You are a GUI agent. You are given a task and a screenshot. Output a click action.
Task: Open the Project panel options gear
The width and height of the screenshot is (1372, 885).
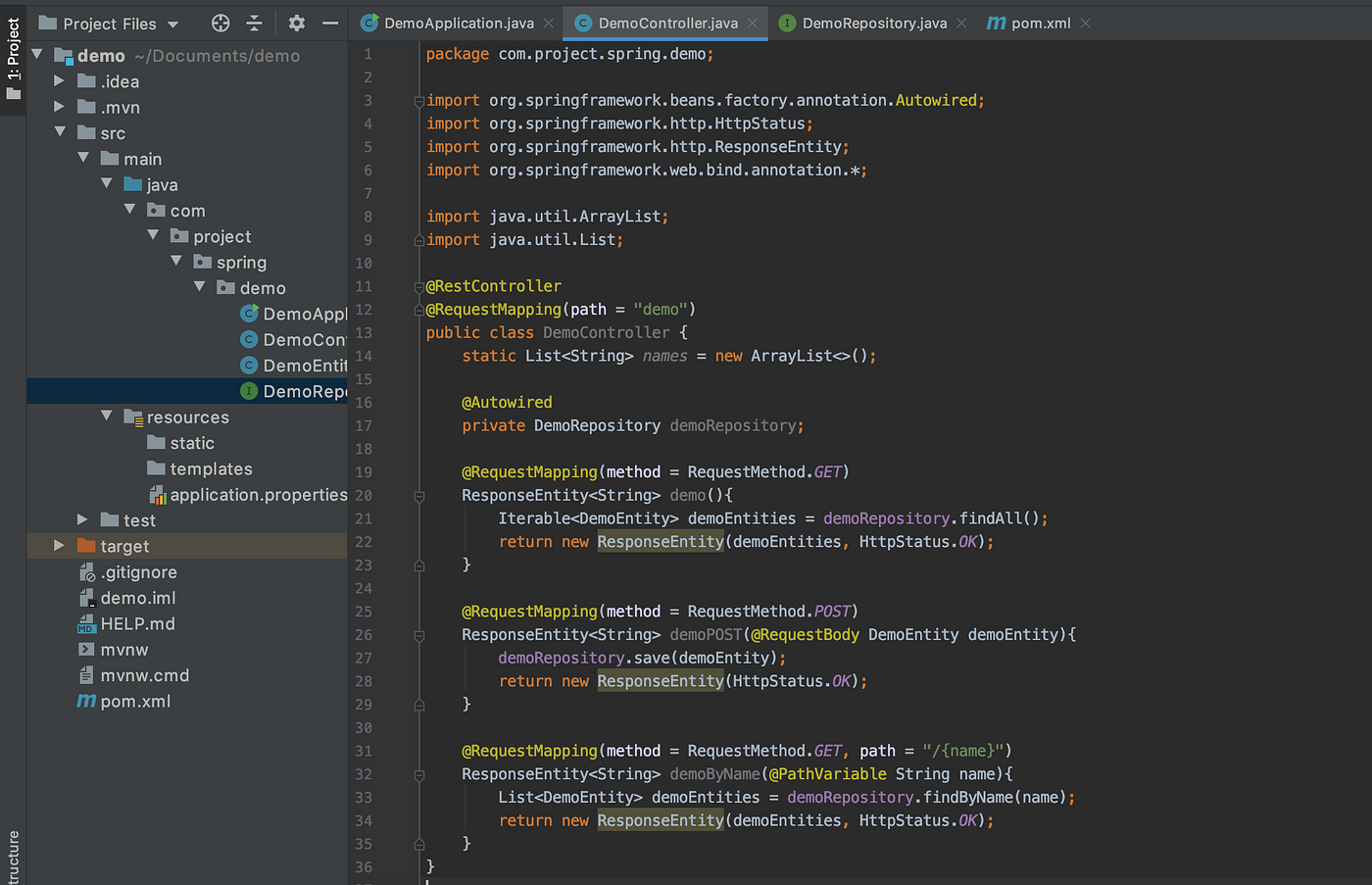coord(296,23)
